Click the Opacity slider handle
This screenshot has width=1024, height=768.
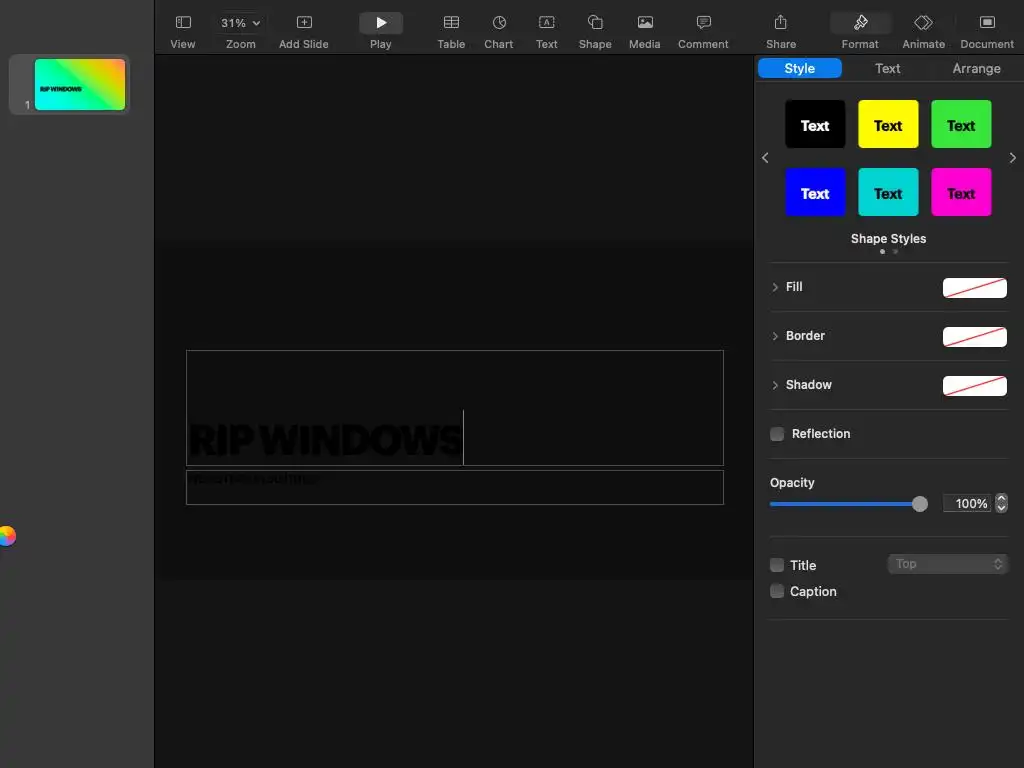[920, 504]
